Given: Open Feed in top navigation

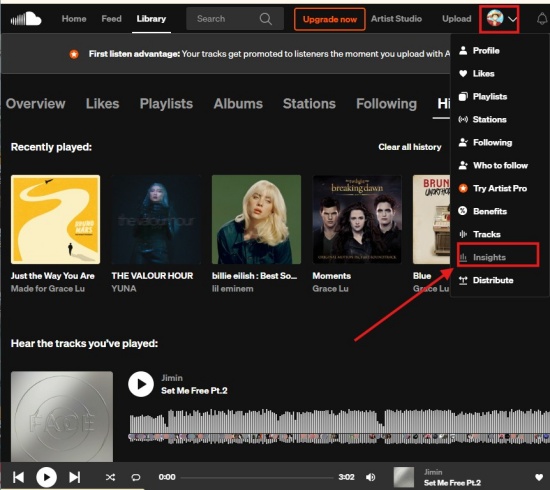Looking at the screenshot, I should pos(111,19).
